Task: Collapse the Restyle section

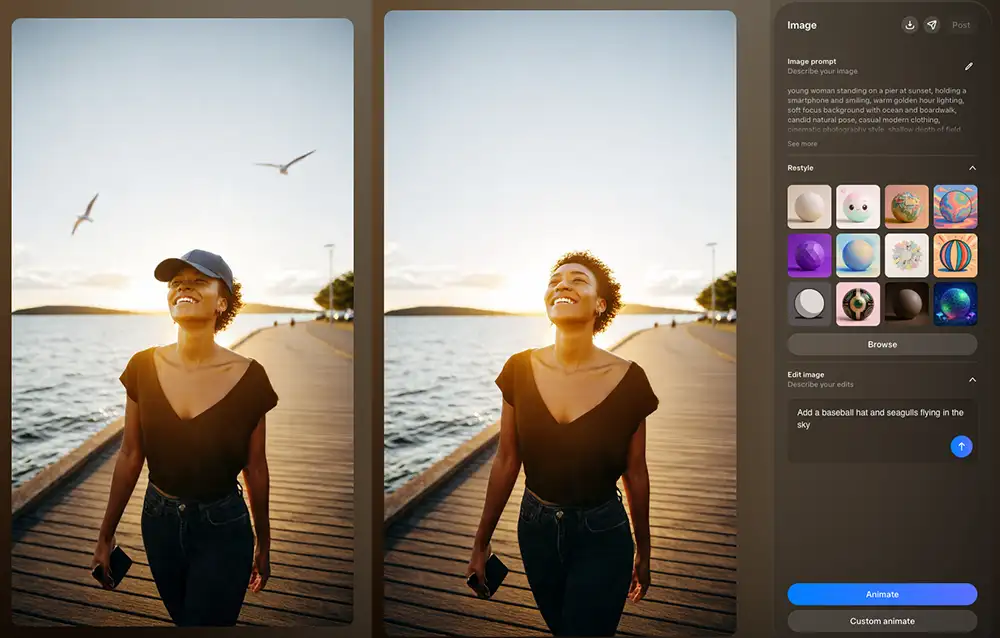Action: 972,168
